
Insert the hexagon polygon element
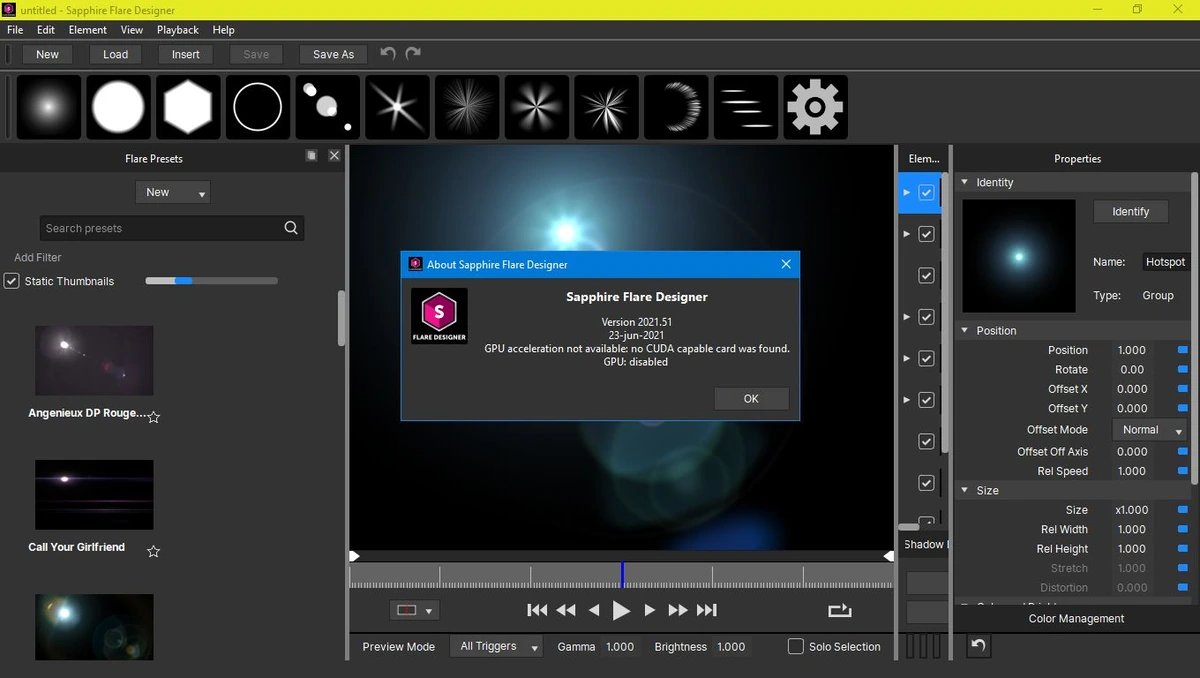pos(188,107)
